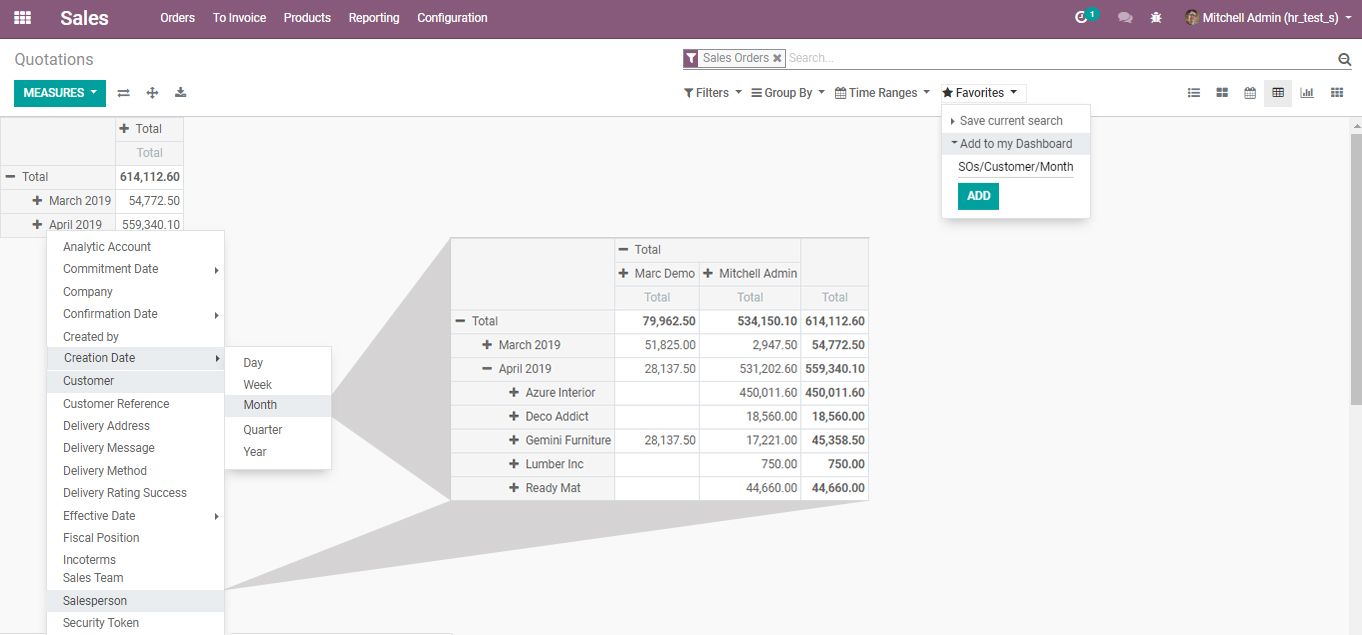Collapse the Total row in pivot
This screenshot has height=635, width=1362.
click(11, 177)
